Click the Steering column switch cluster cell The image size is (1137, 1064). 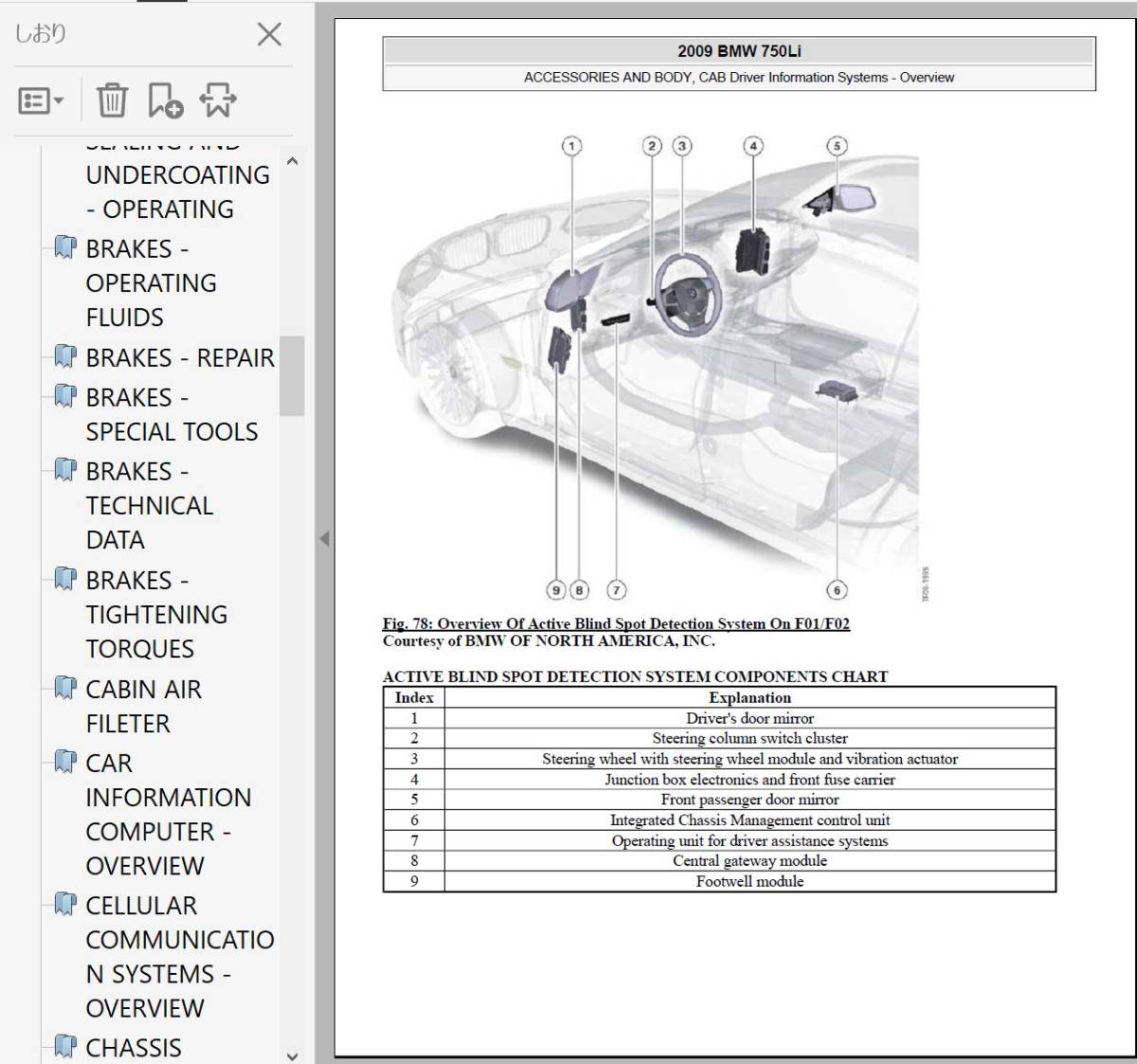749,738
